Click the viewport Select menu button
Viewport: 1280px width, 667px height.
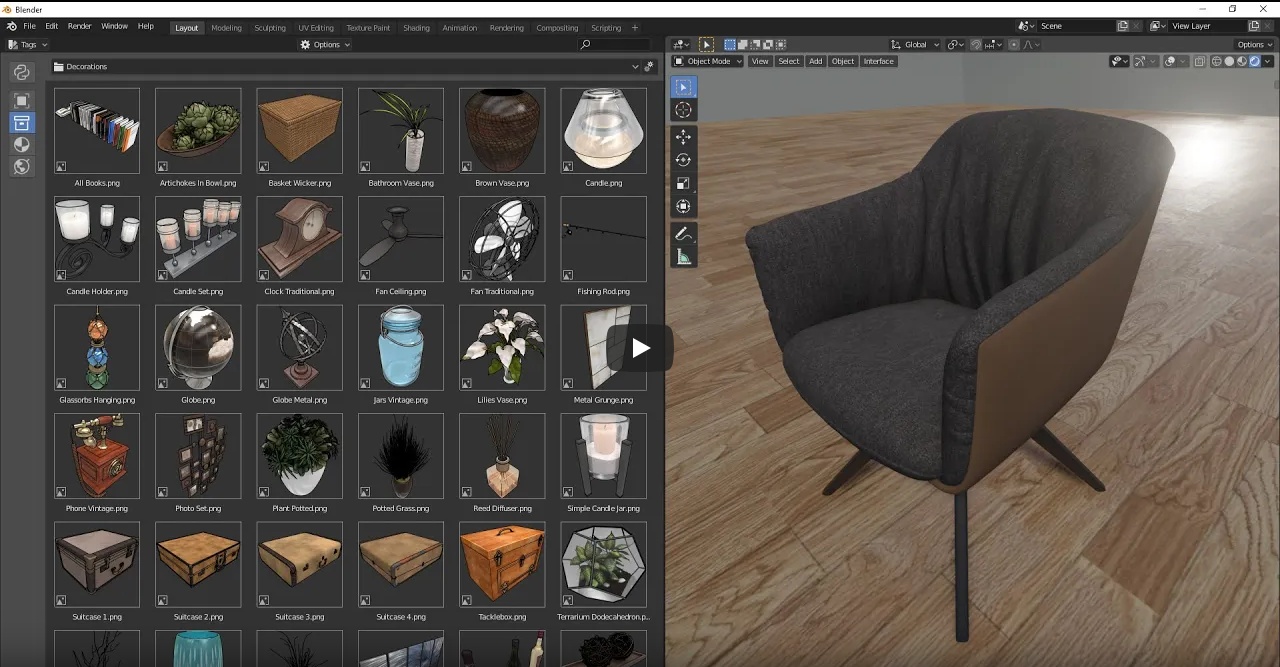point(789,61)
